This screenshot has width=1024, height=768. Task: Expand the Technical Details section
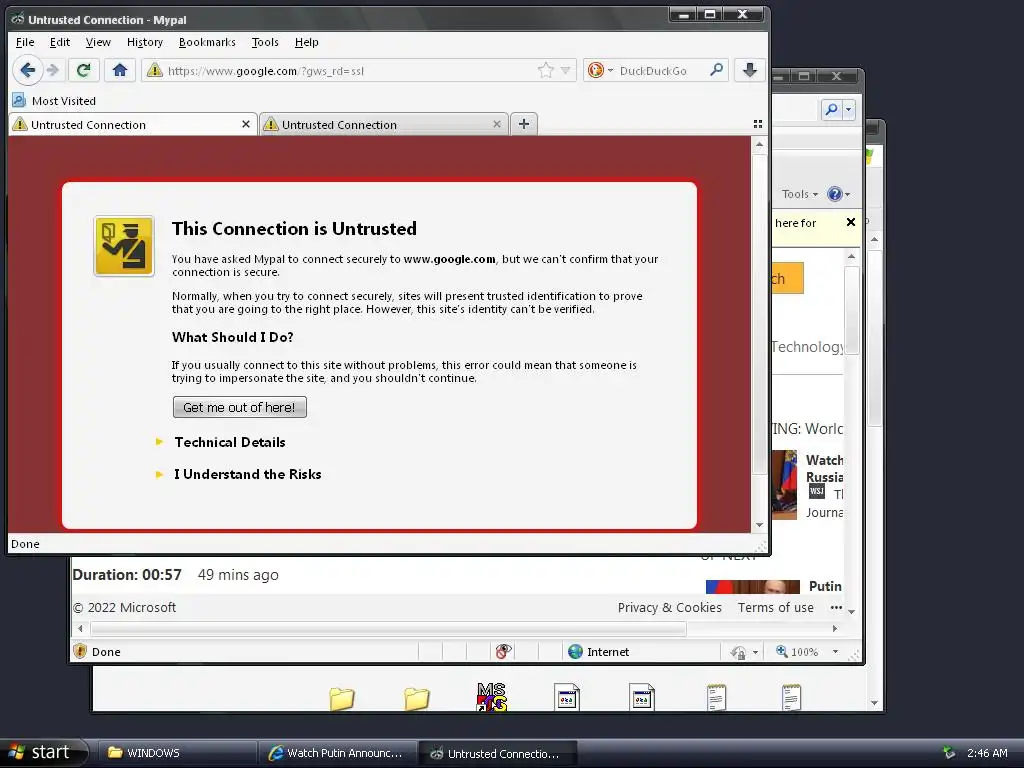pos(229,442)
